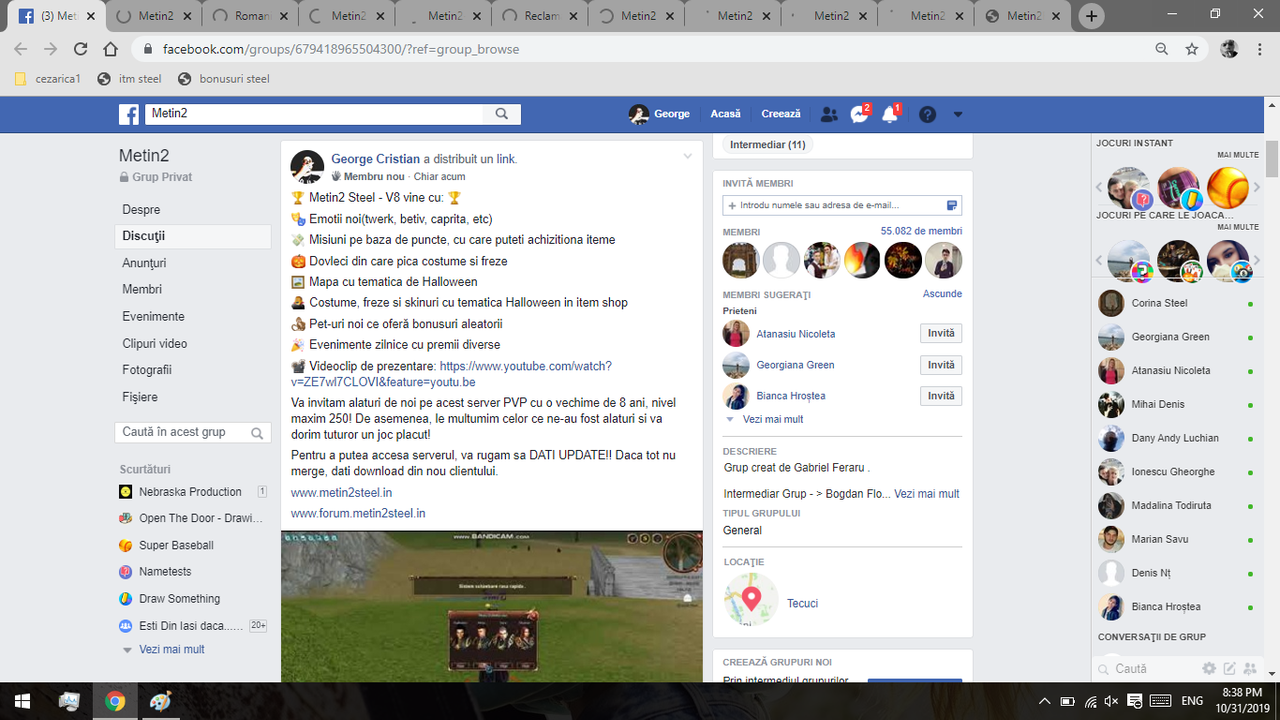1280x720 pixels.
Task: Invite Atanasiu Nicoleta with the Invită button
Action: [941, 334]
